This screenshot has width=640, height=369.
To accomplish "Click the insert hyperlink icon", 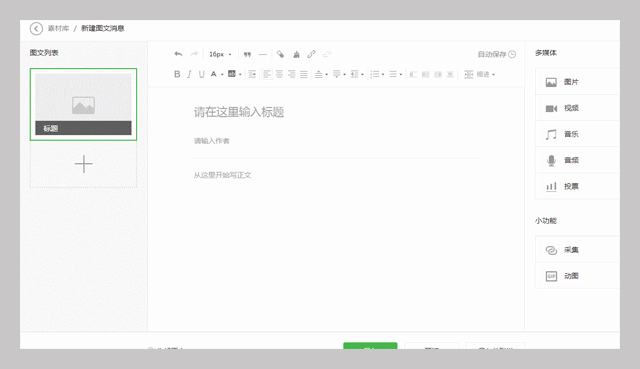I will 311,54.
